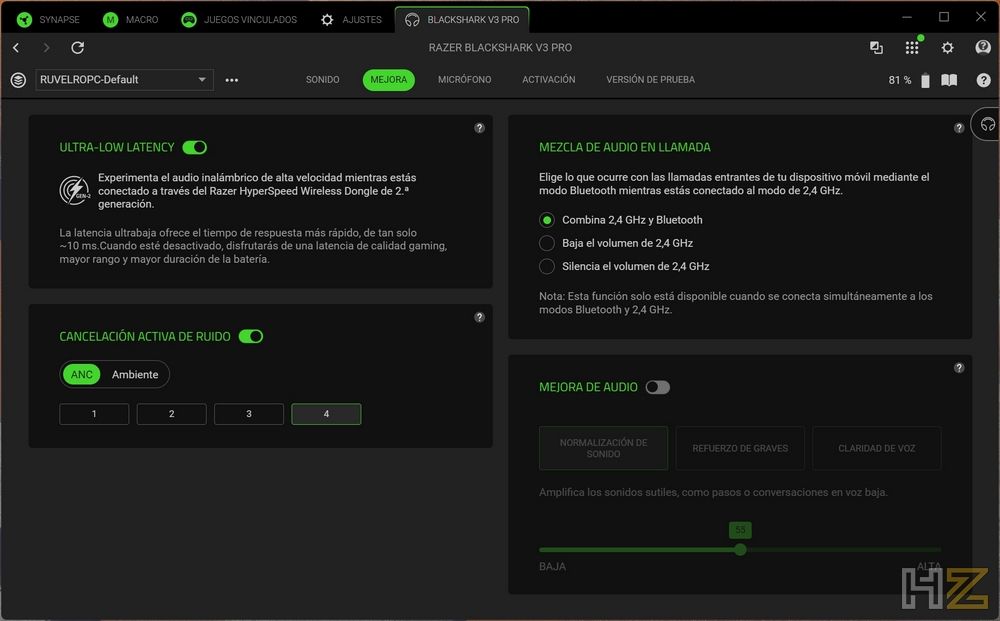Open the user guide book icon

[x=949, y=80]
